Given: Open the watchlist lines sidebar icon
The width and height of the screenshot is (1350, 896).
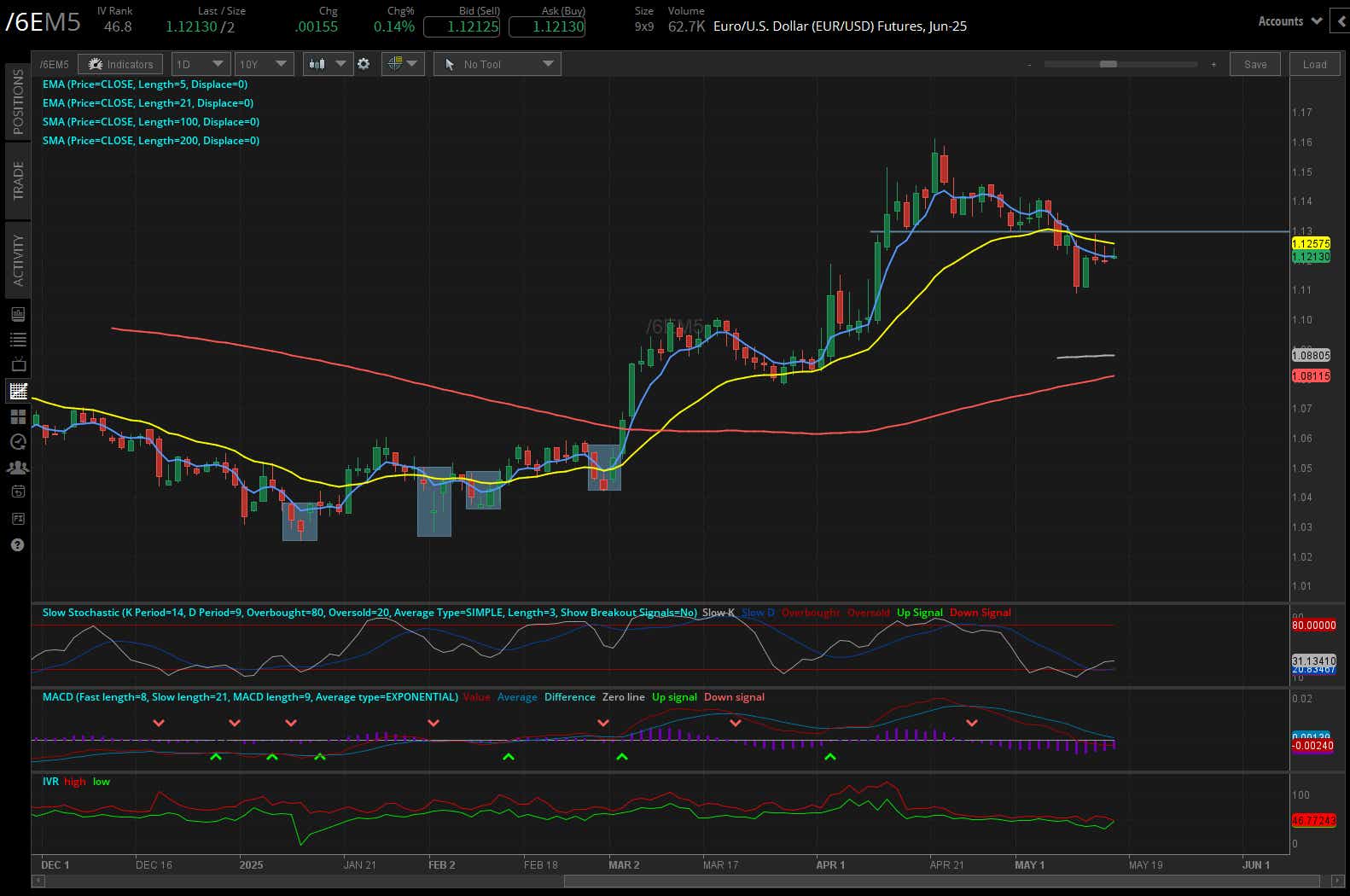Looking at the screenshot, I should (18, 340).
